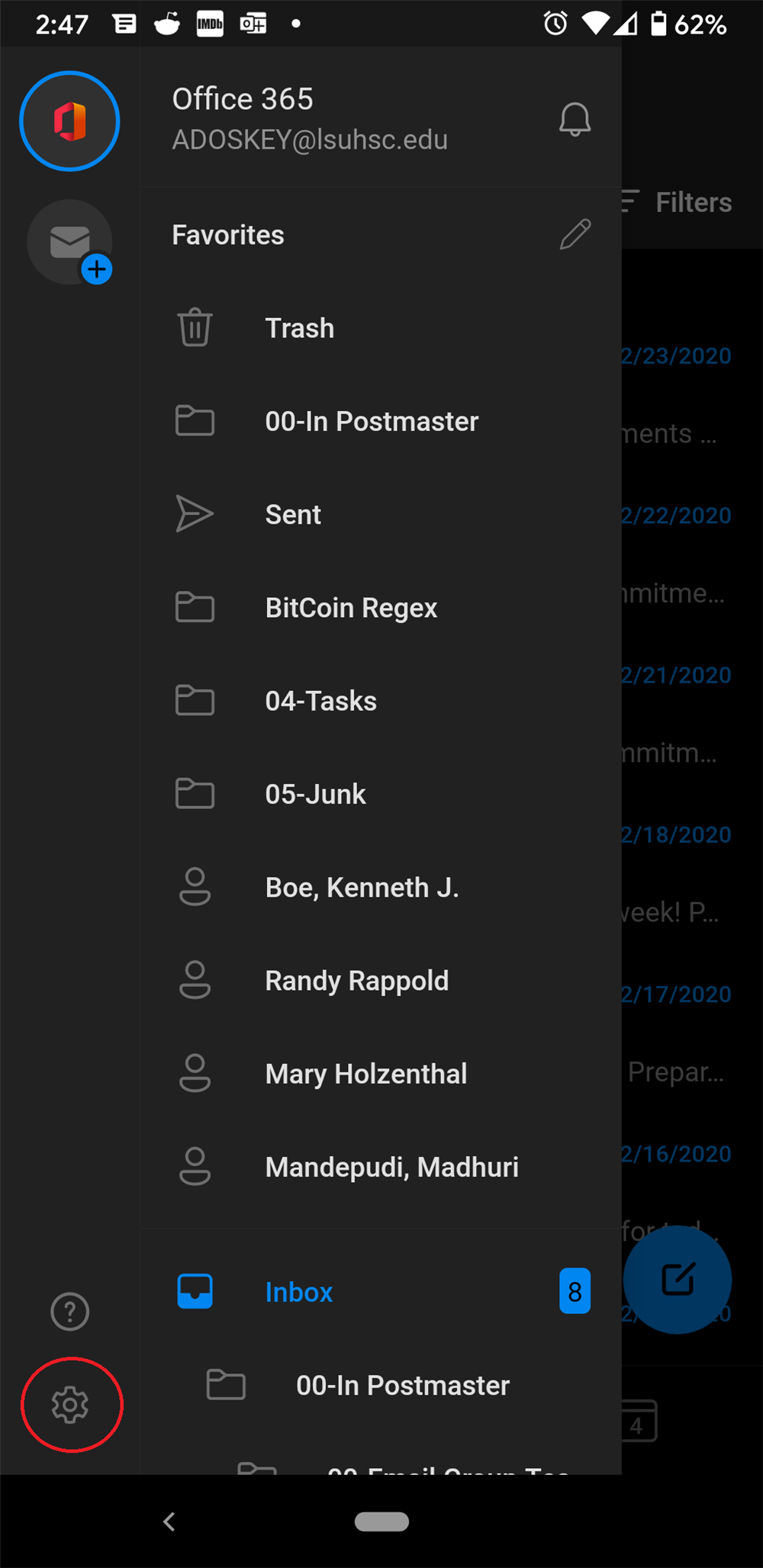Open the Trash folder

click(x=300, y=329)
